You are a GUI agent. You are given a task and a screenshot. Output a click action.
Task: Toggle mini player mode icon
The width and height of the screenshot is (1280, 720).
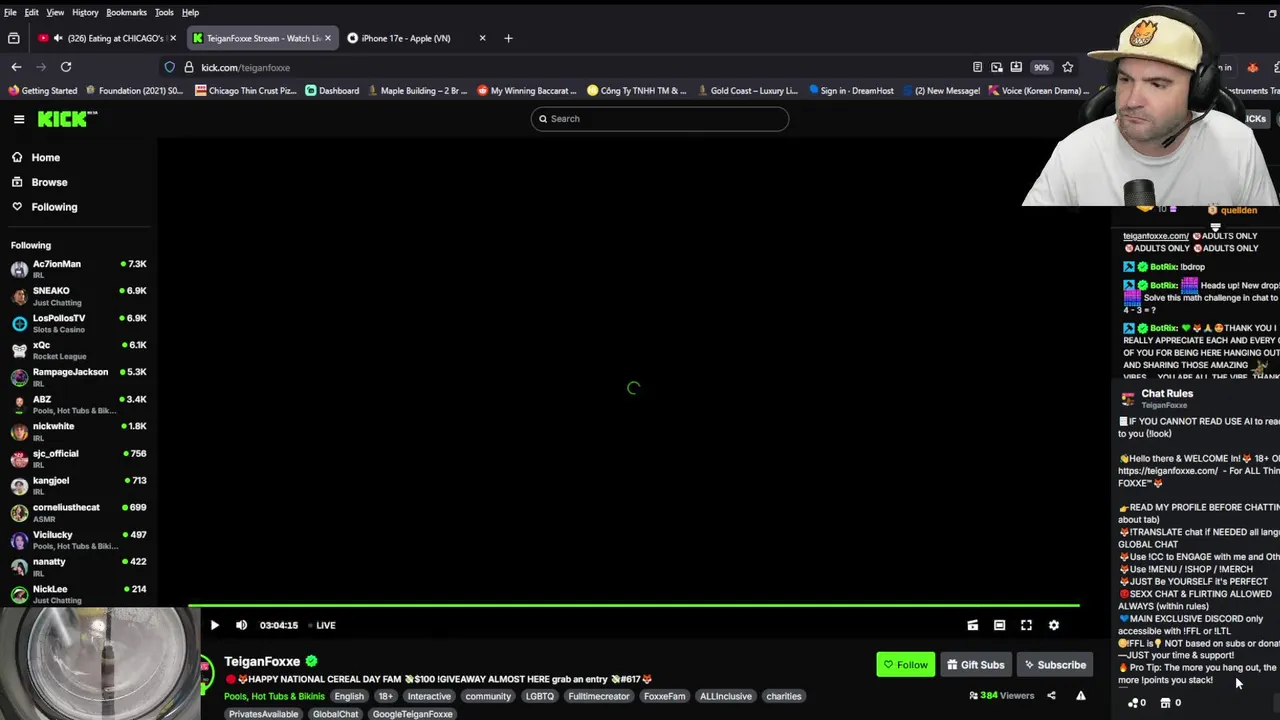(x=972, y=625)
